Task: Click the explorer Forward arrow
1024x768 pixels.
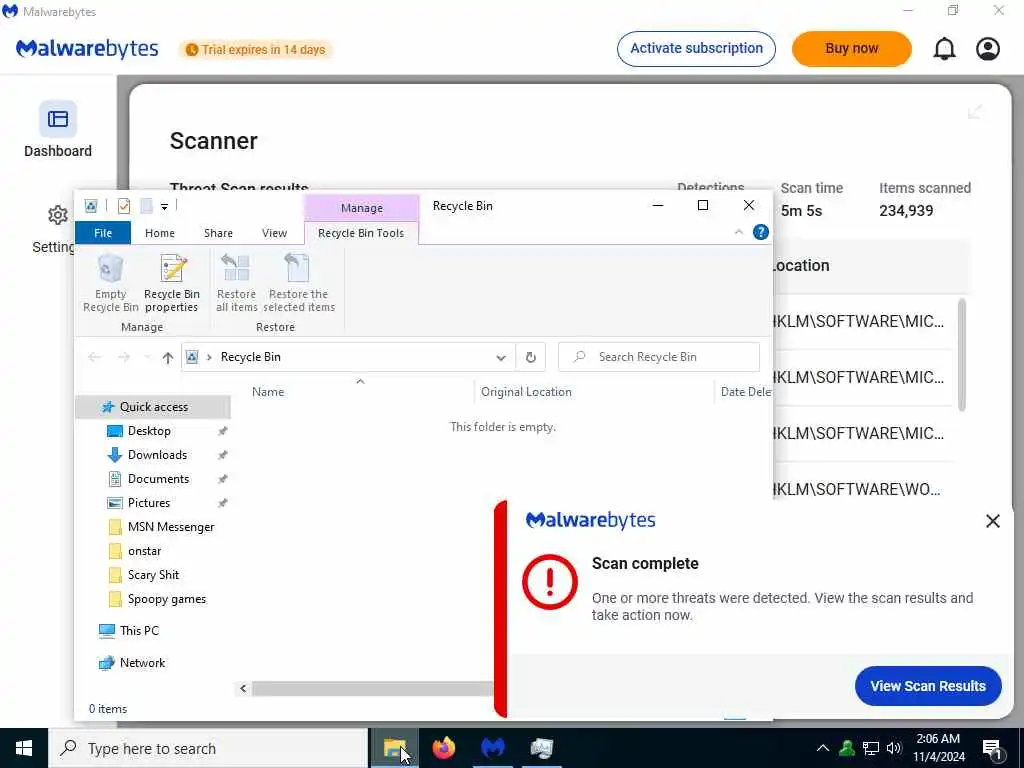Action: (123, 357)
